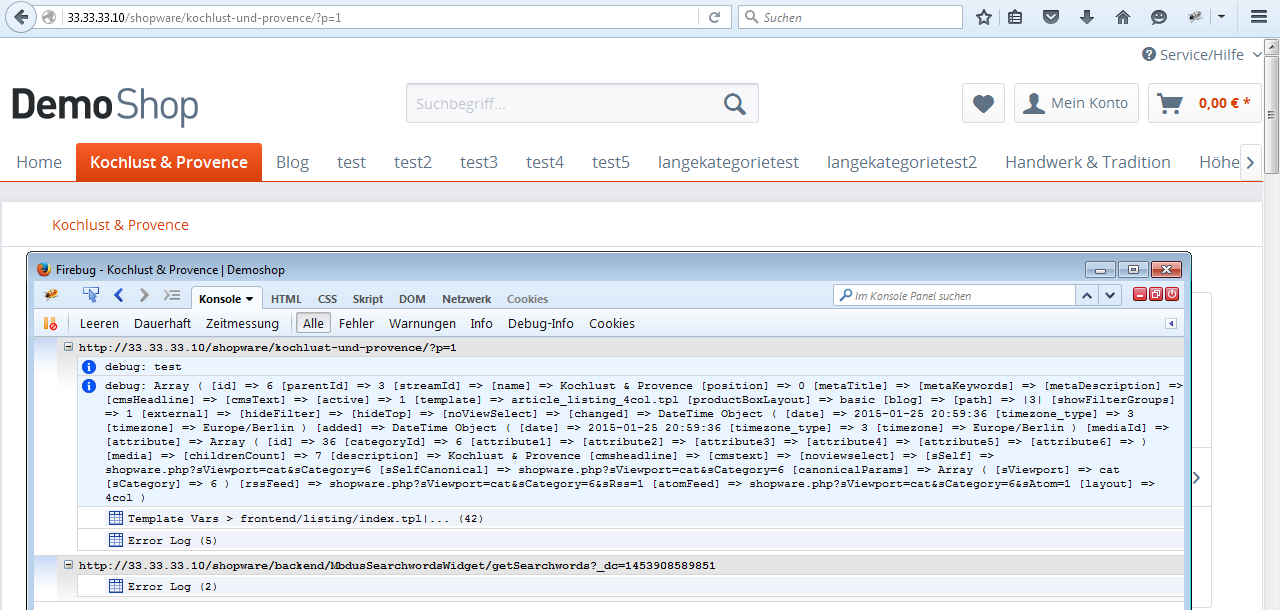The width and height of the screenshot is (1280, 610).
Task: Filter console by Cookies
Action: pos(612,324)
